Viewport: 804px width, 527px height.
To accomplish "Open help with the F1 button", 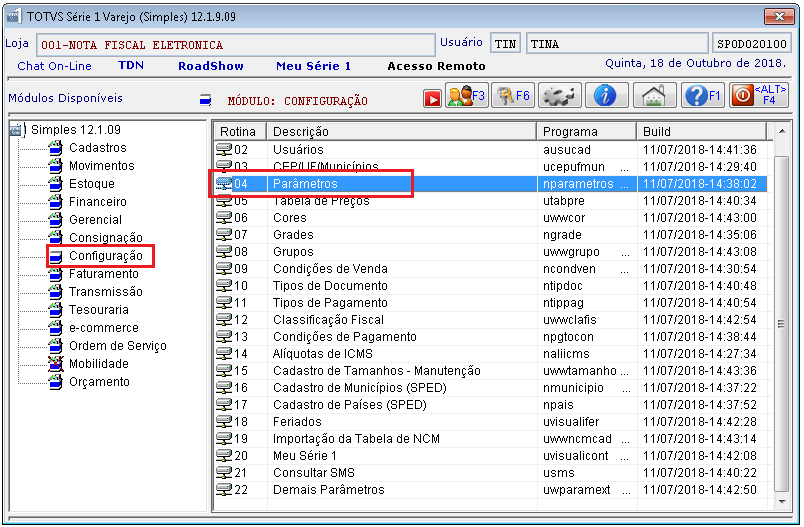I will [702, 95].
